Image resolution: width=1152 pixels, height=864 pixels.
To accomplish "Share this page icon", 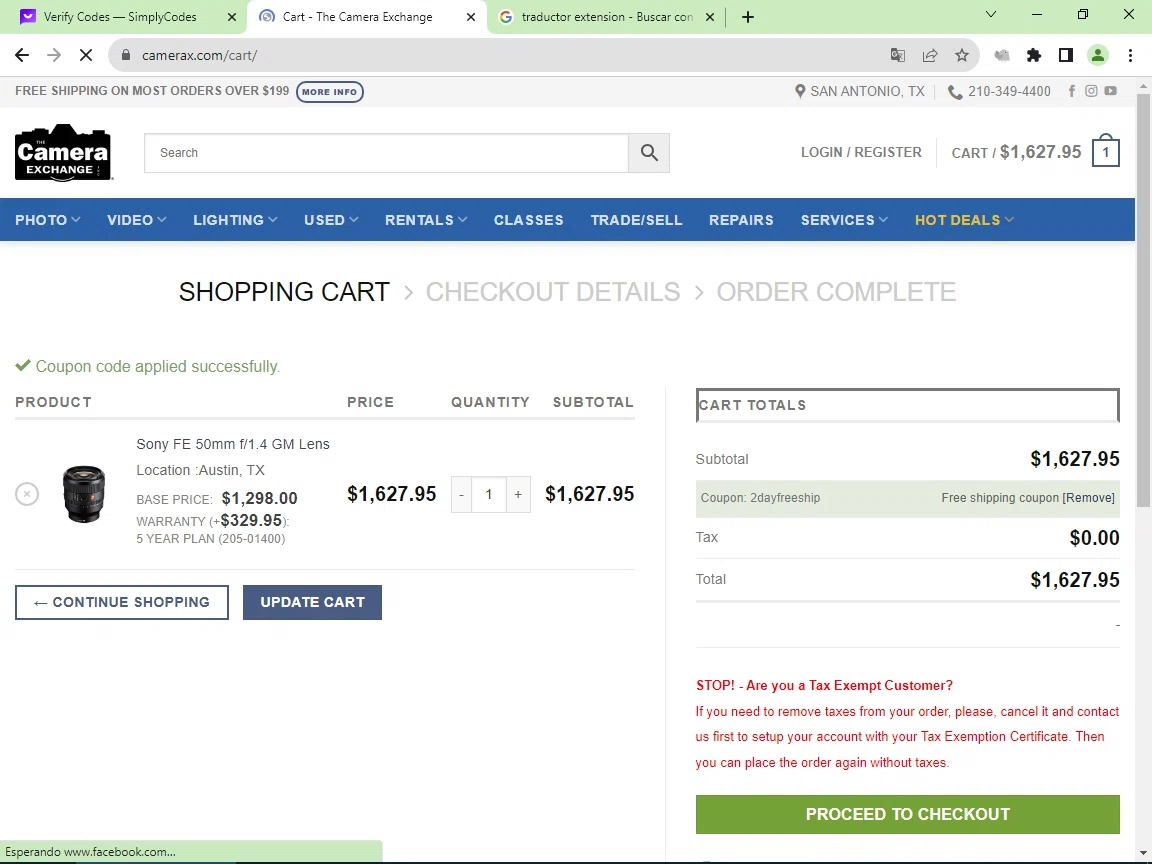I will 929,55.
